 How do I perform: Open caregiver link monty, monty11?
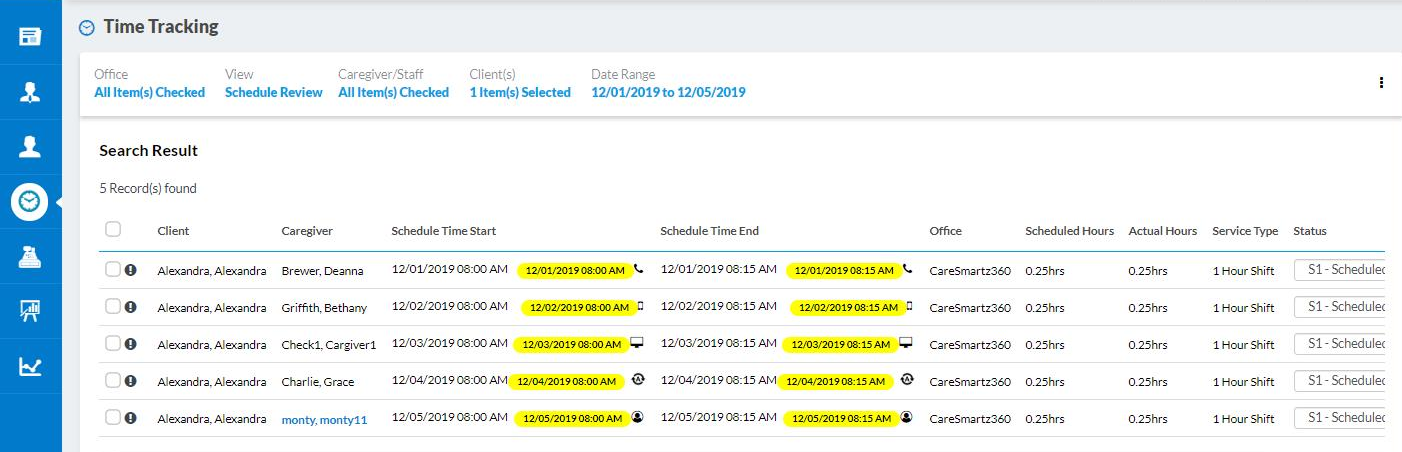point(324,420)
